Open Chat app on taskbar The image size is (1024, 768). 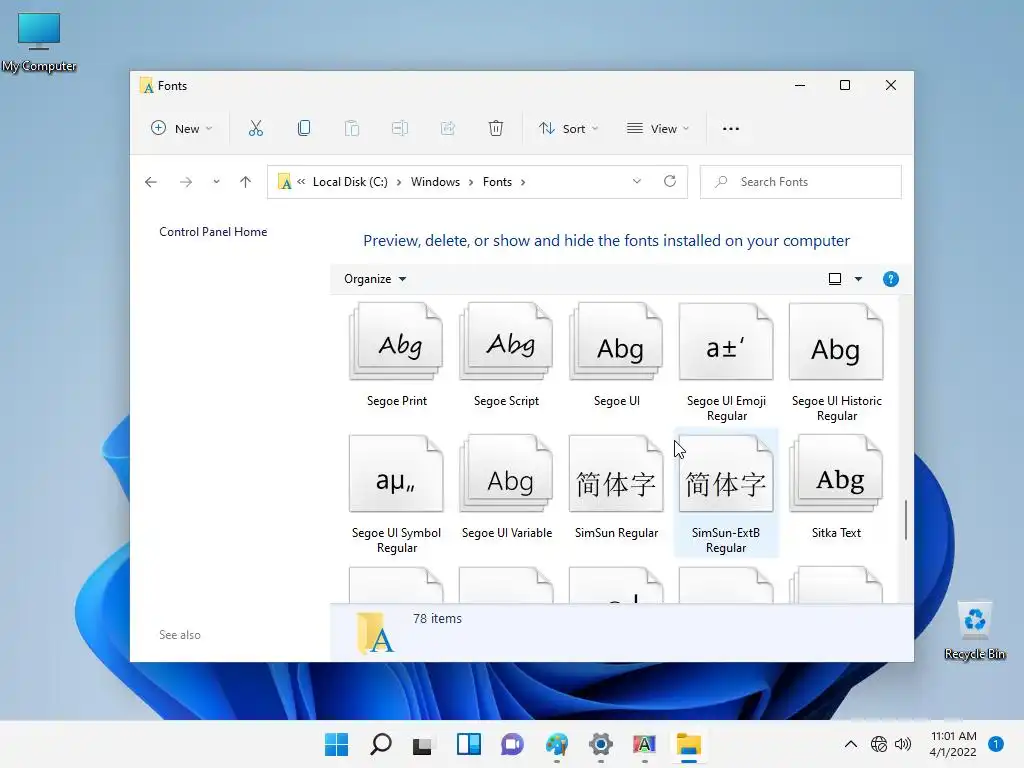coord(512,744)
